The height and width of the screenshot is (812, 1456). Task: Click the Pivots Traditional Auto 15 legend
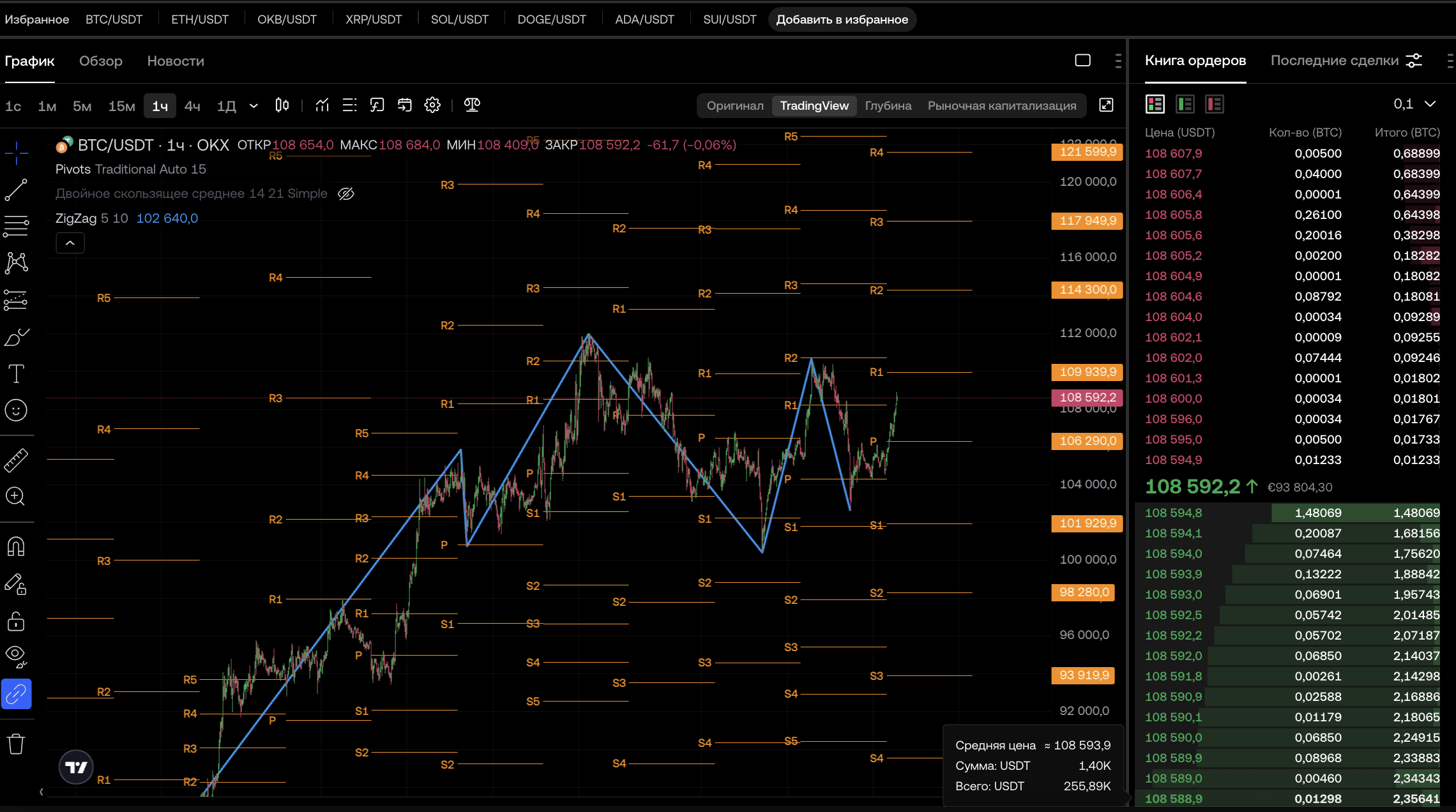click(131, 169)
